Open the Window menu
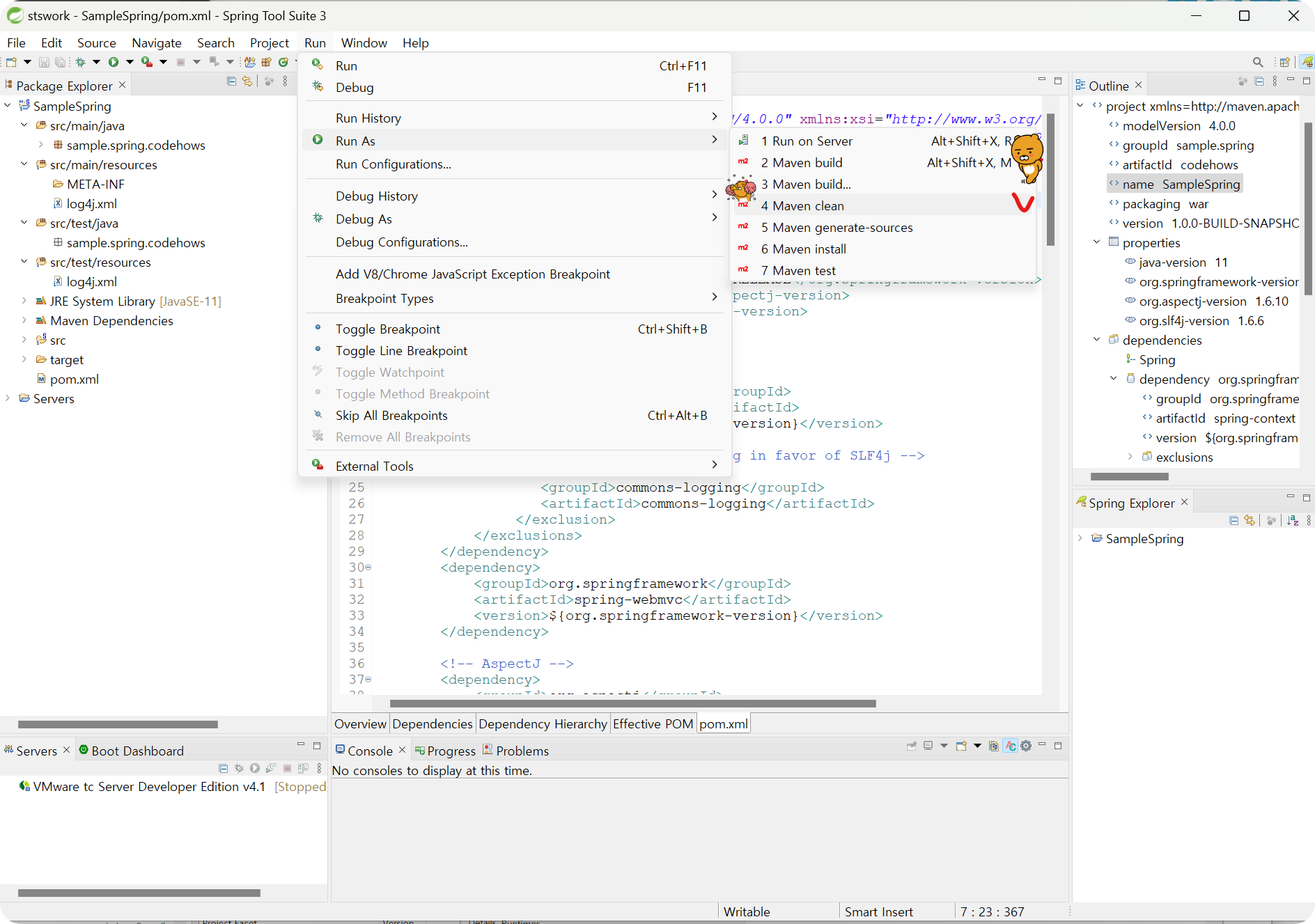 364,42
